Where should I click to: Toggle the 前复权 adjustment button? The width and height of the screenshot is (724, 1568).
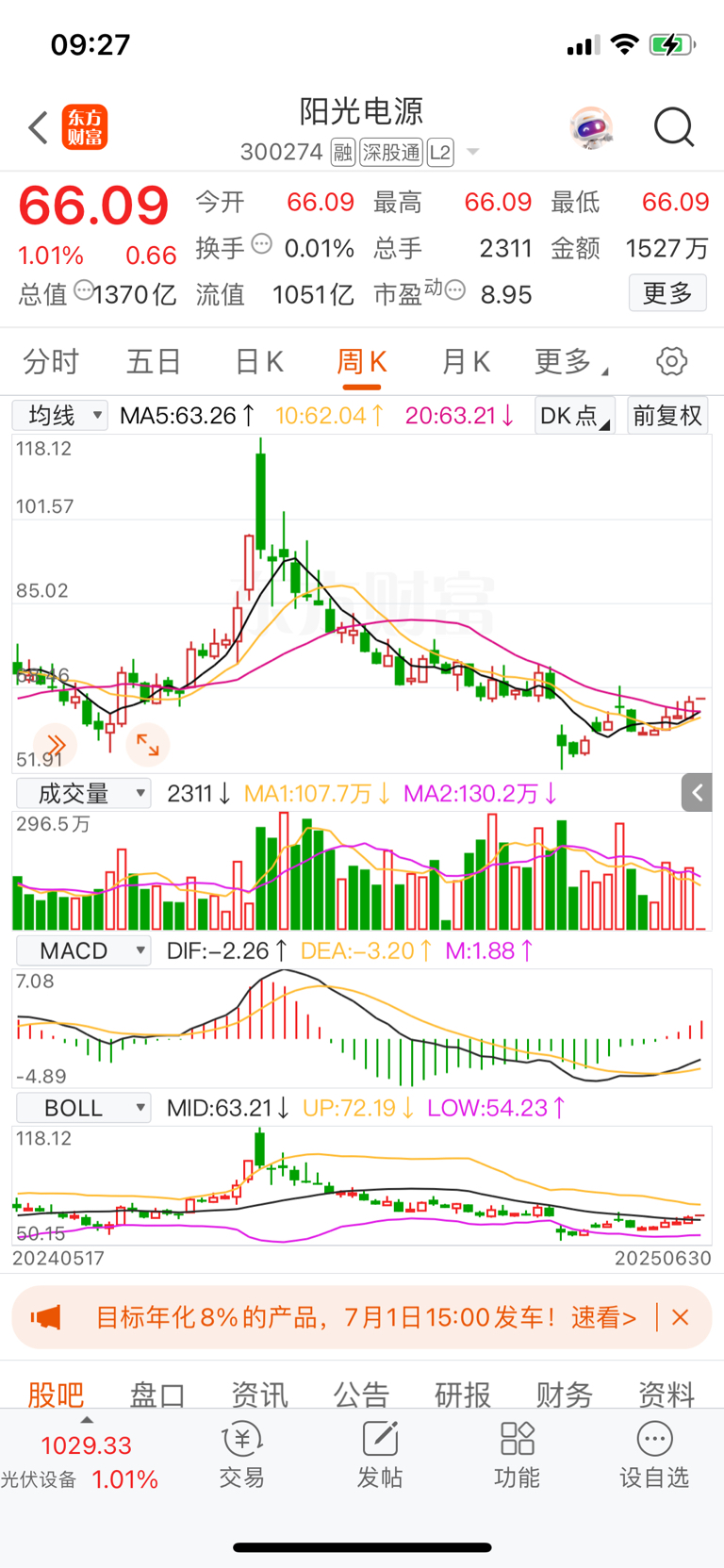(x=667, y=416)
